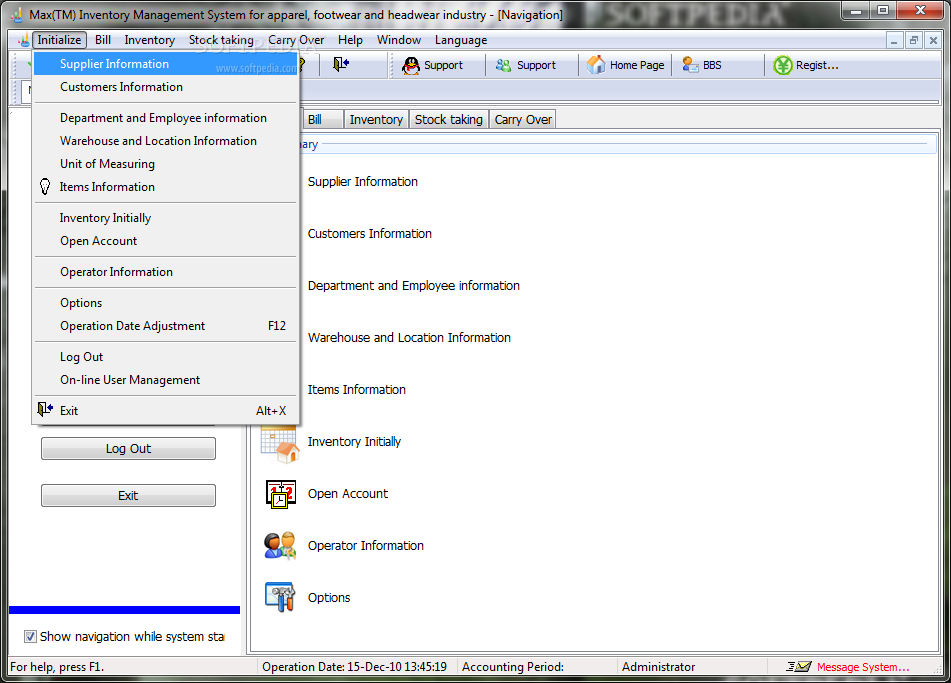Screen dimensions: 951x683
Task: Open Inventory Initially navigation link
Action: click(x=354, y=442)
